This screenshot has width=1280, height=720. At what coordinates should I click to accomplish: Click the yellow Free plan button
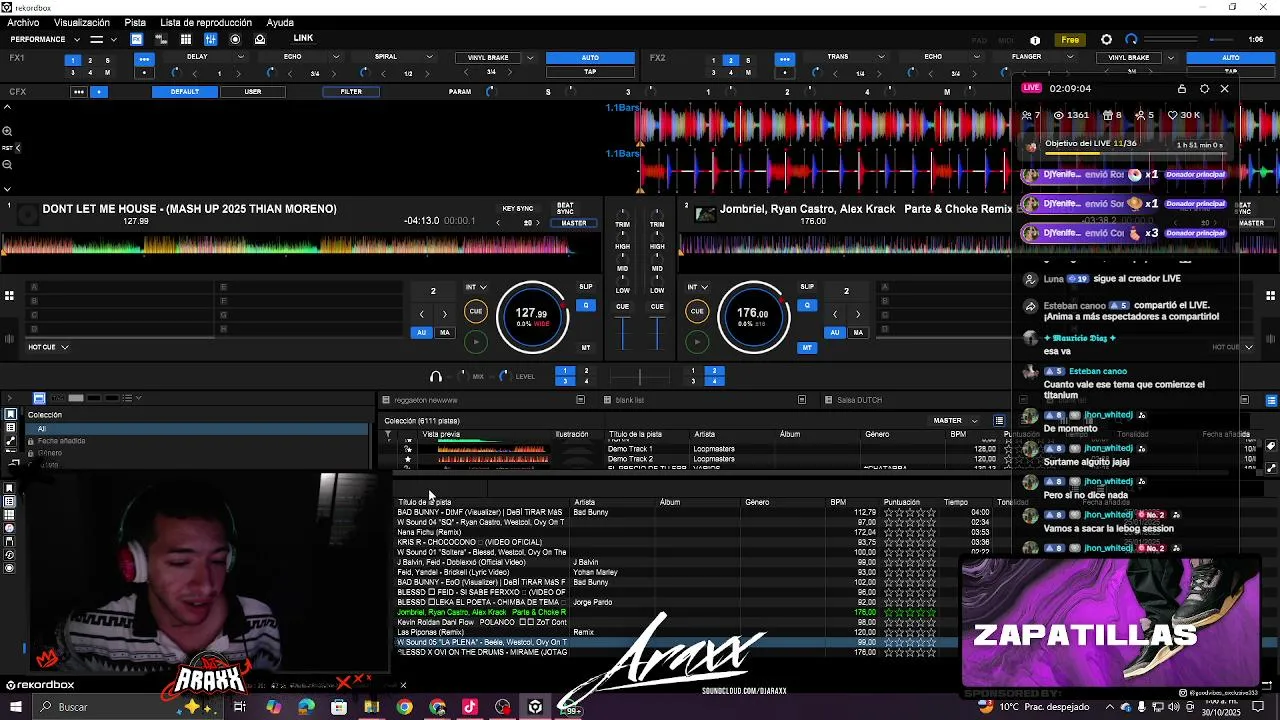point(1070,40)
